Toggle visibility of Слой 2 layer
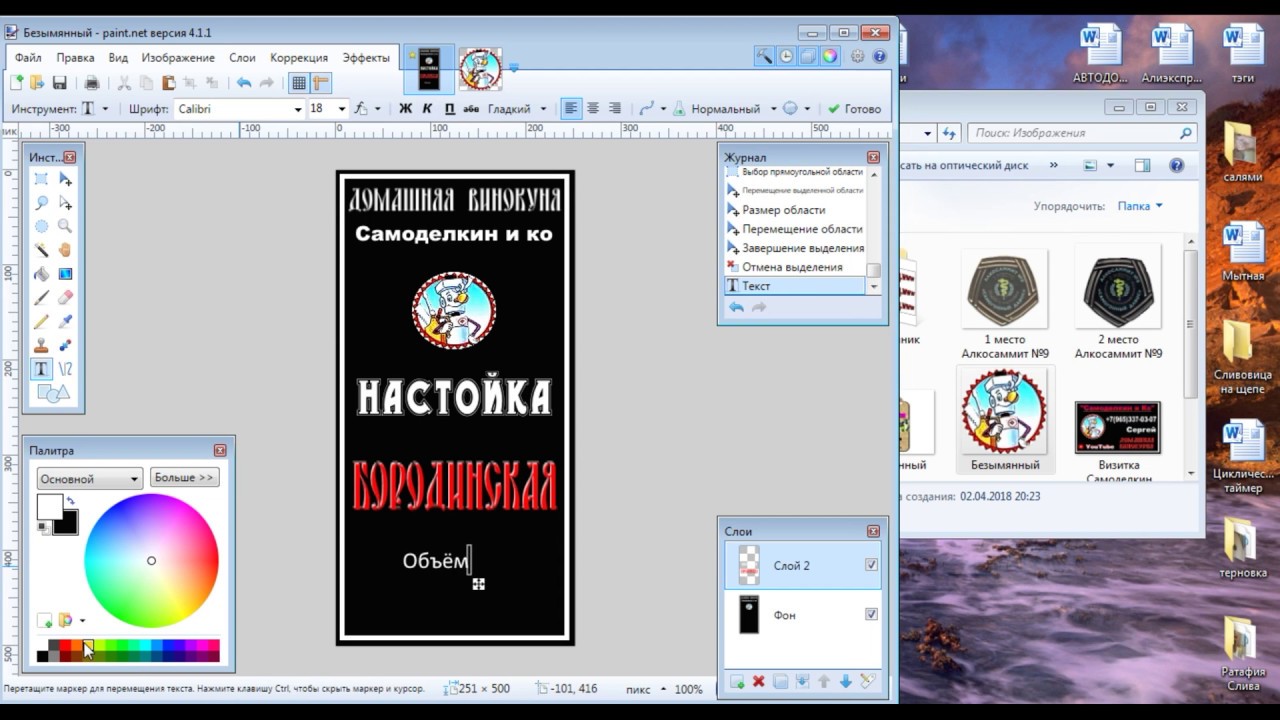The image size is (1280, 720). [871, 565]
